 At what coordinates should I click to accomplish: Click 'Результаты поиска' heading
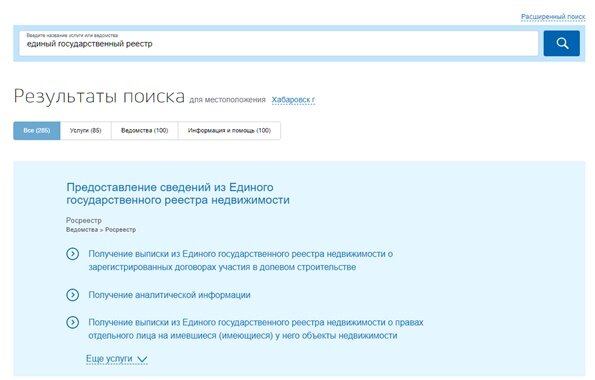[x=99, y=96]
